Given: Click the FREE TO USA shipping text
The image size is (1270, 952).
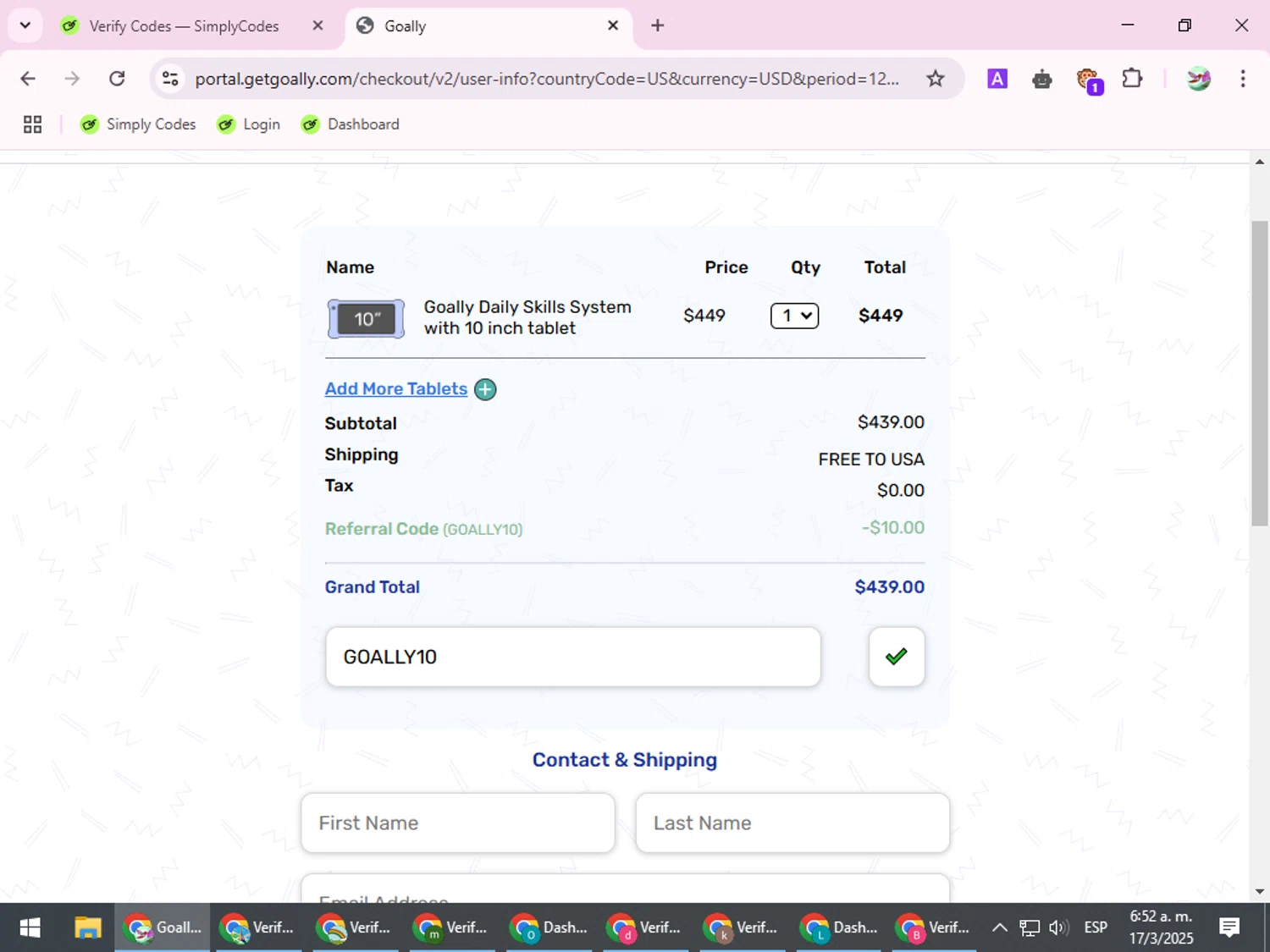Looking at the screenshot, I should (871, 459).
